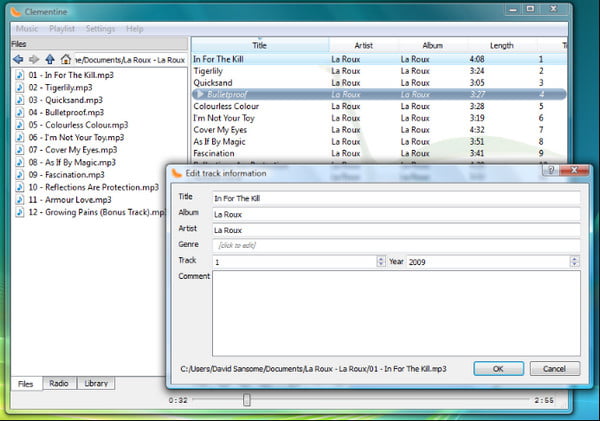Click the music icon beside 06 - I'm Not Your Toy.mp3
Image resolution: width=600 pixels, height=421 pixels.
(20, 137)
